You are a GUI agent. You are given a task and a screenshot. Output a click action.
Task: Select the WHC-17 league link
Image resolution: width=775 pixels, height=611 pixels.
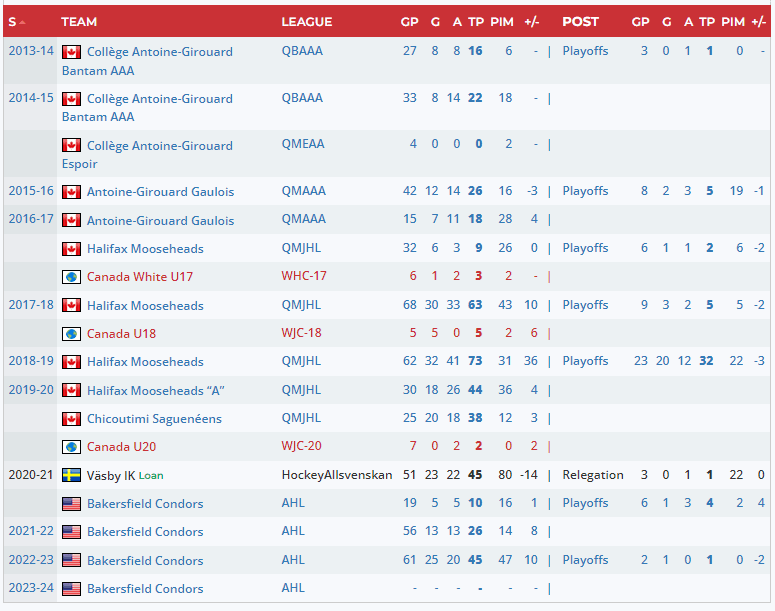click(303, 276)
